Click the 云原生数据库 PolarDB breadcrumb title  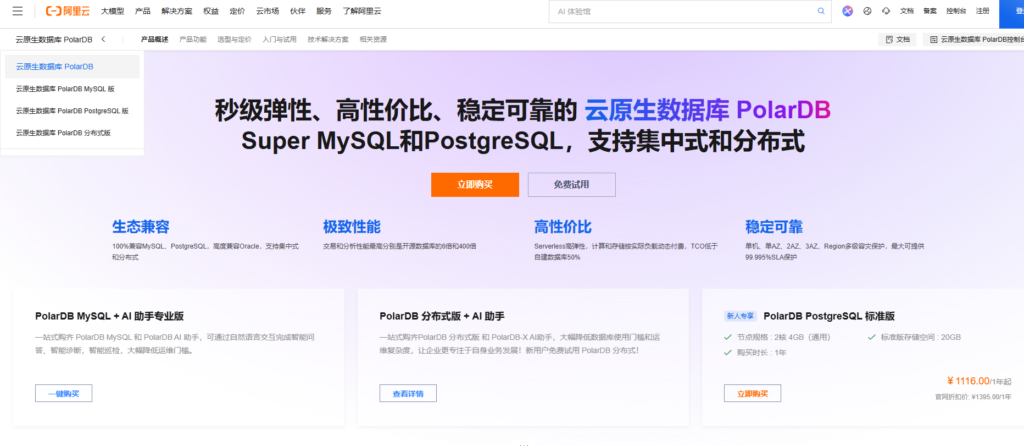[x=54, y=39]
